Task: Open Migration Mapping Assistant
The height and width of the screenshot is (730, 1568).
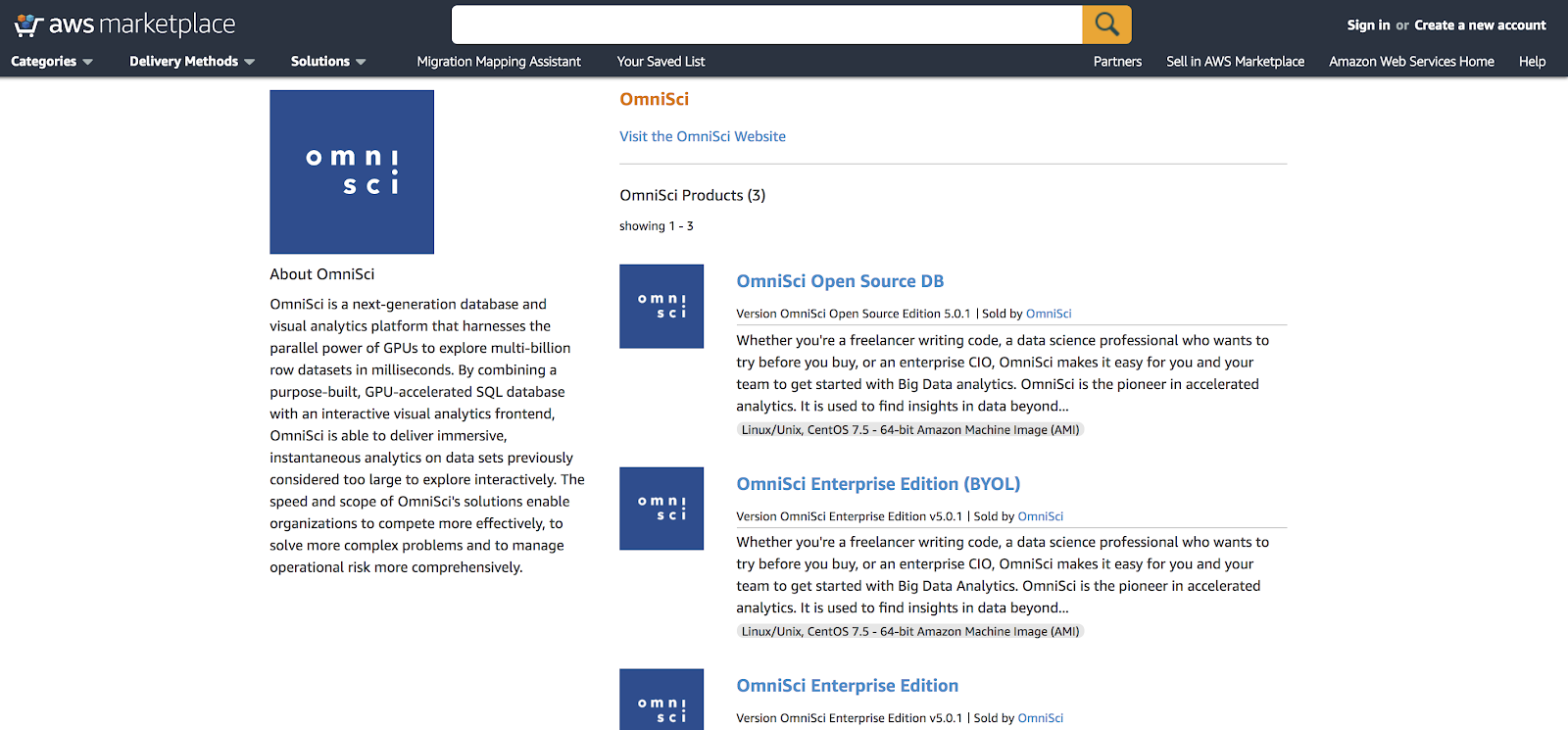Action: point(499,62)
